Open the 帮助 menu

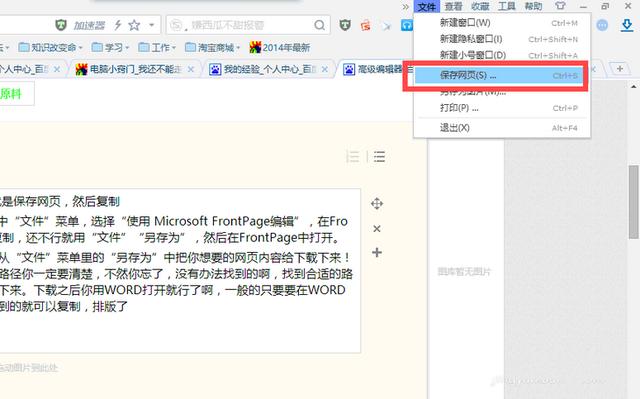(x=533, y=7)
